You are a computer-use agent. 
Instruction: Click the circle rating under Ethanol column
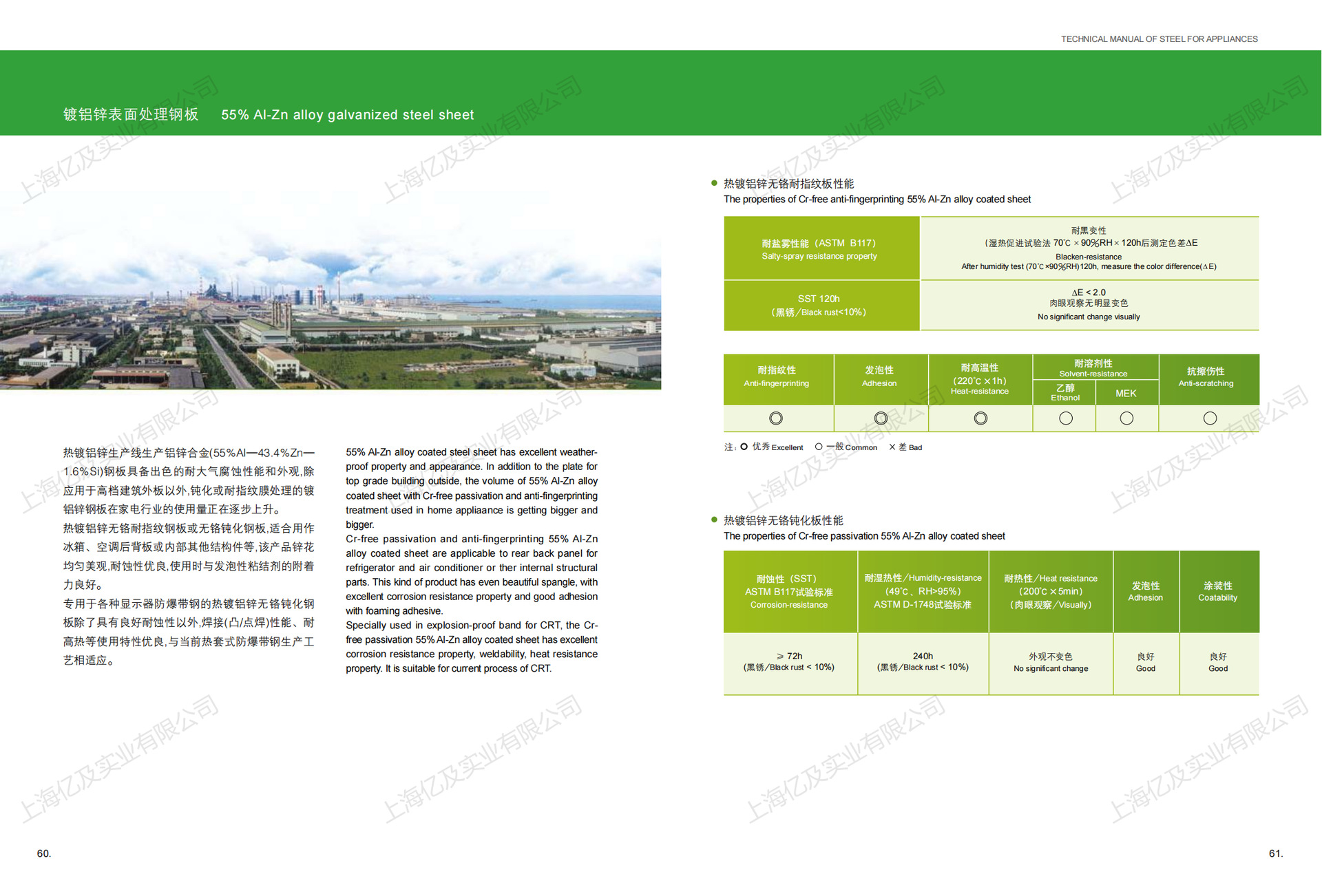pos(1066,418)
